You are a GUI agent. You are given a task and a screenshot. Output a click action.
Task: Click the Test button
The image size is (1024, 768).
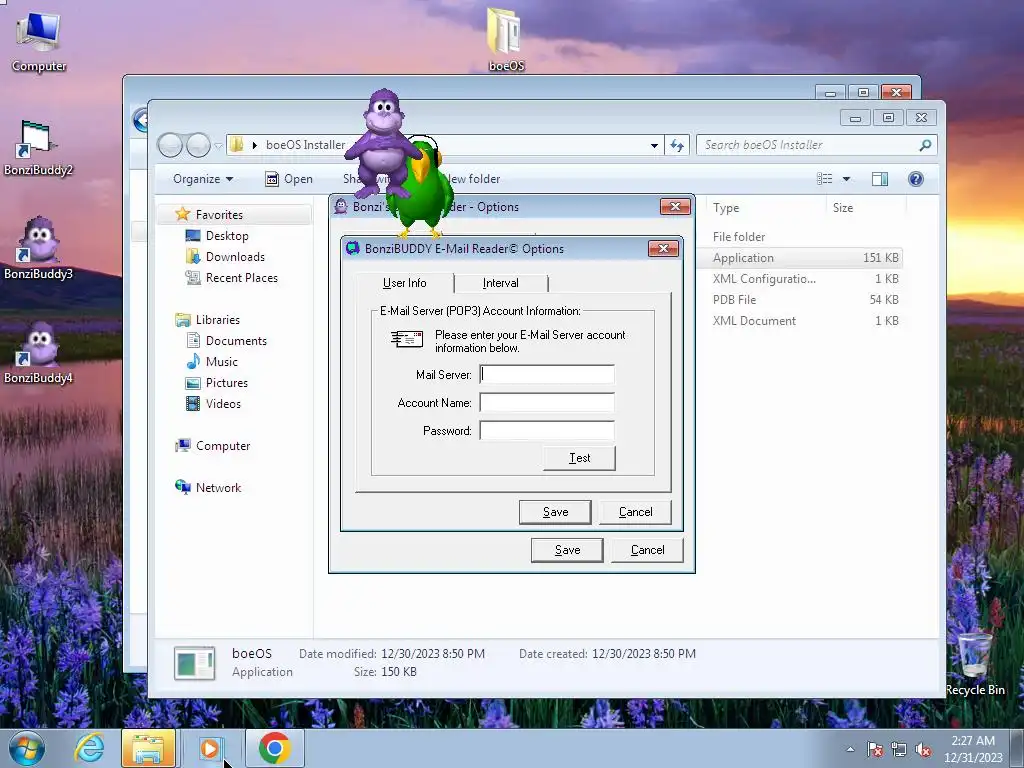(x=579, y=458)
